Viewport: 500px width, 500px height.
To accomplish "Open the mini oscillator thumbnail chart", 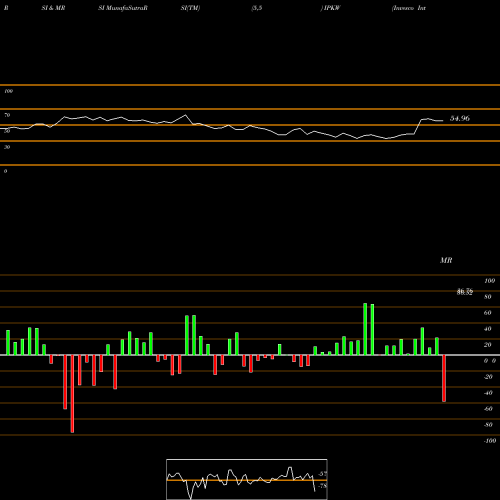I will pos(247,479).
